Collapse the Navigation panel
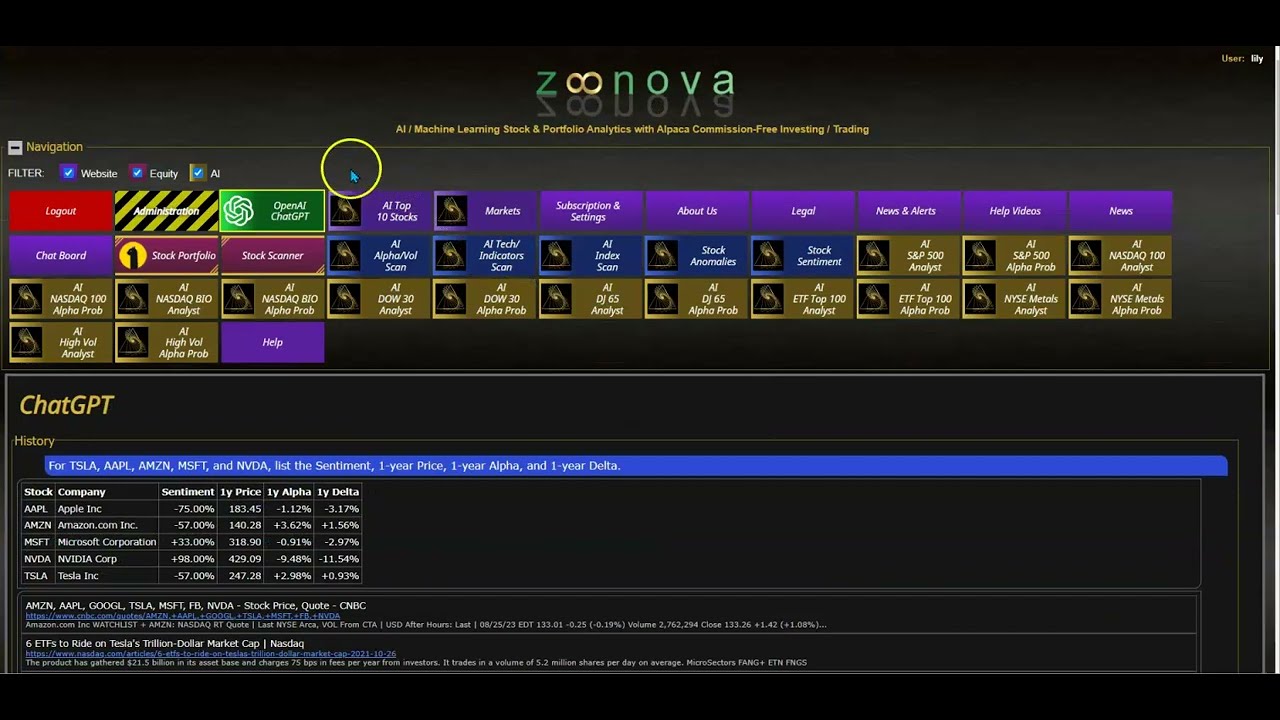The image size is (1280, 720). click(15, 147)
